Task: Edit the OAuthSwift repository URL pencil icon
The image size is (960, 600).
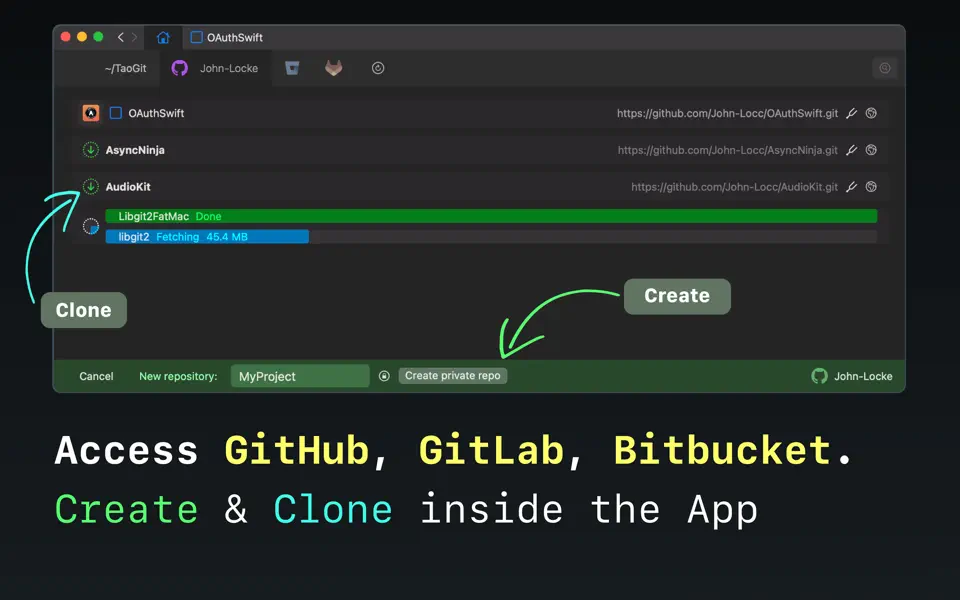Action: pos(851,113)
